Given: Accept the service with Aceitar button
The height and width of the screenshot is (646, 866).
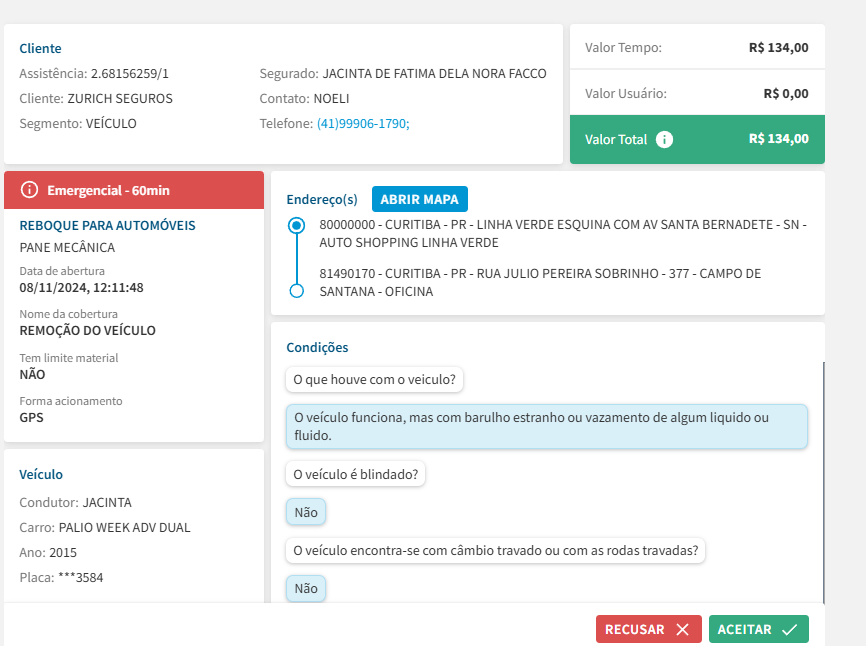Looking at the screenshot, I should 758,630.
